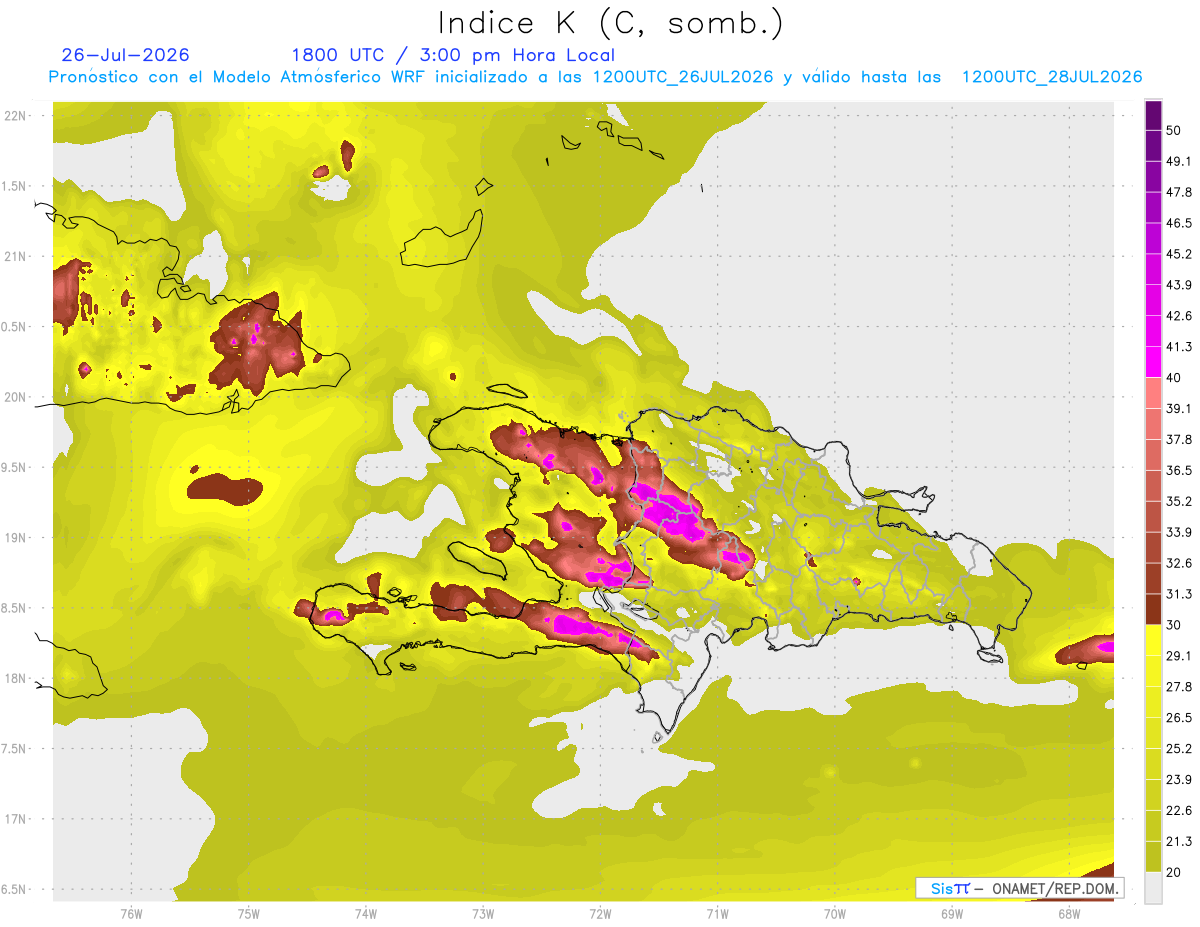Click the colorbar value '25.2'

(x=1179, y=749)
